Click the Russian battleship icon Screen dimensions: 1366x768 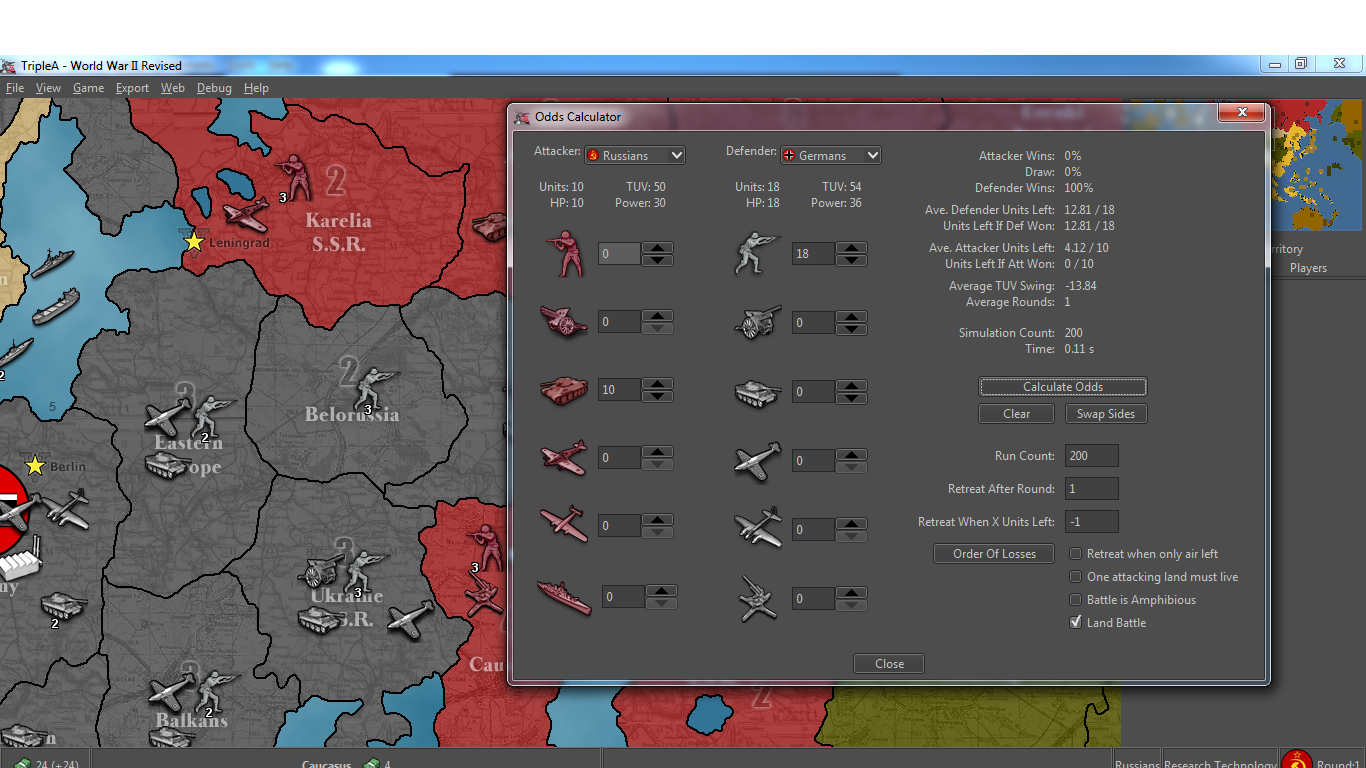point(564,597)
